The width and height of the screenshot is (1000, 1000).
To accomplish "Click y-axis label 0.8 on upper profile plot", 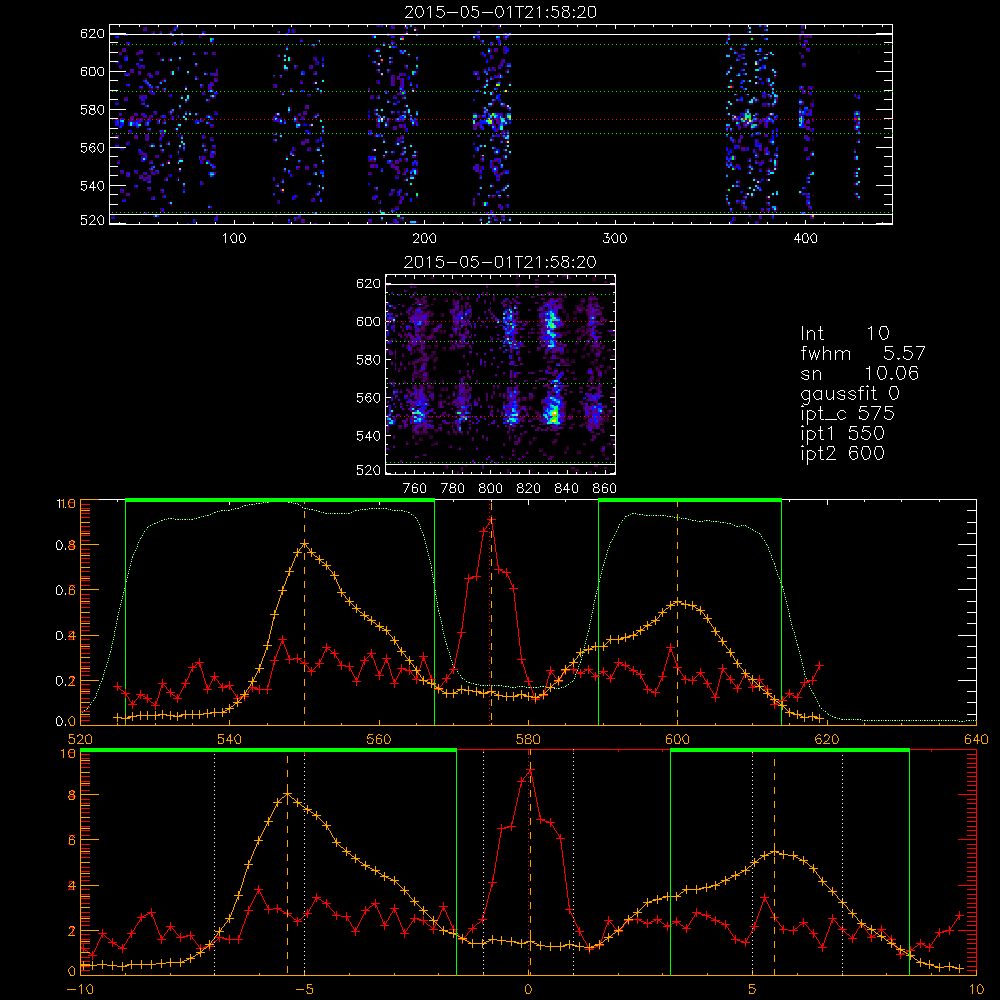I will (x=66, y=545).
